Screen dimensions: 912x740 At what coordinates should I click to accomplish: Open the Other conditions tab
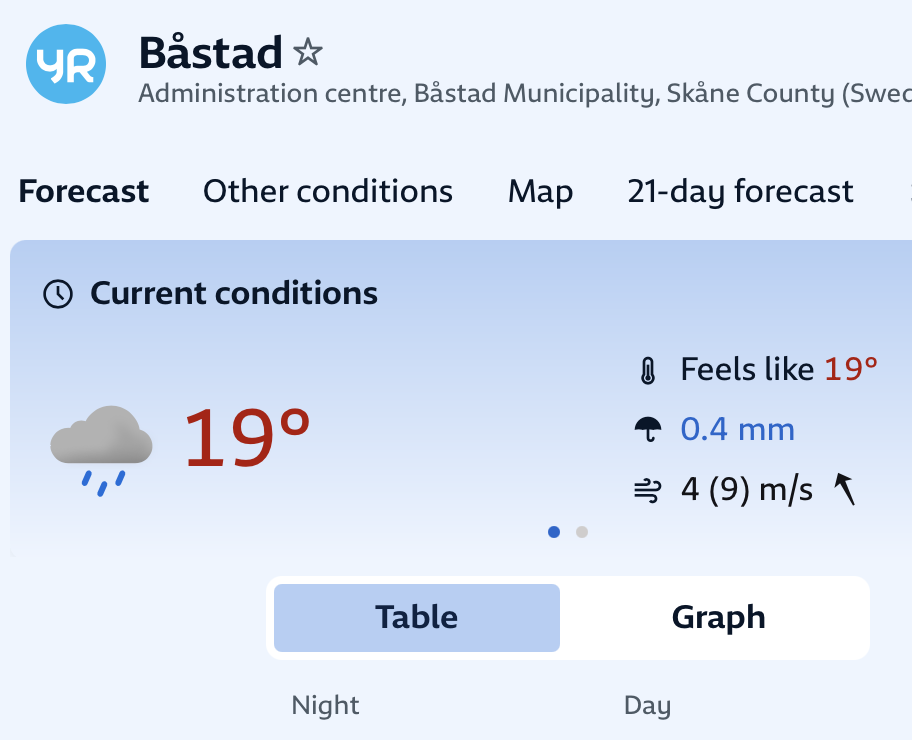coord(328,191)
